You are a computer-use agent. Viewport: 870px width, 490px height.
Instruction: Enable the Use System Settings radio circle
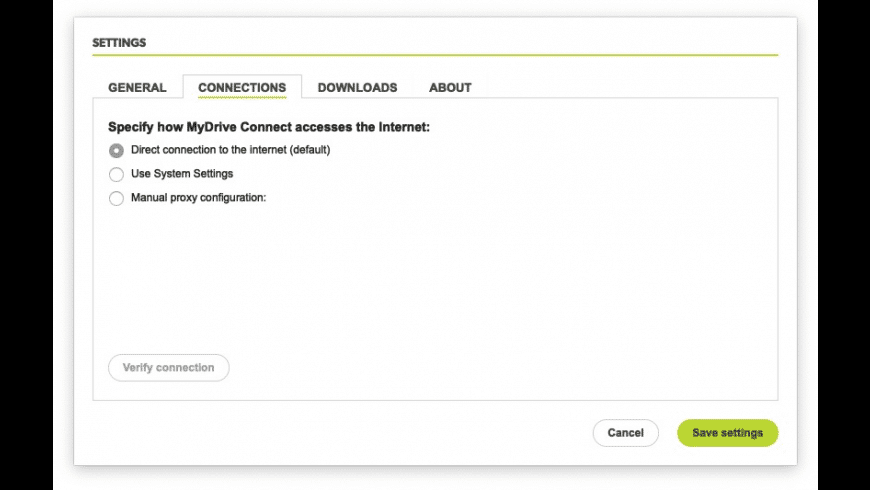pos(116,174)
